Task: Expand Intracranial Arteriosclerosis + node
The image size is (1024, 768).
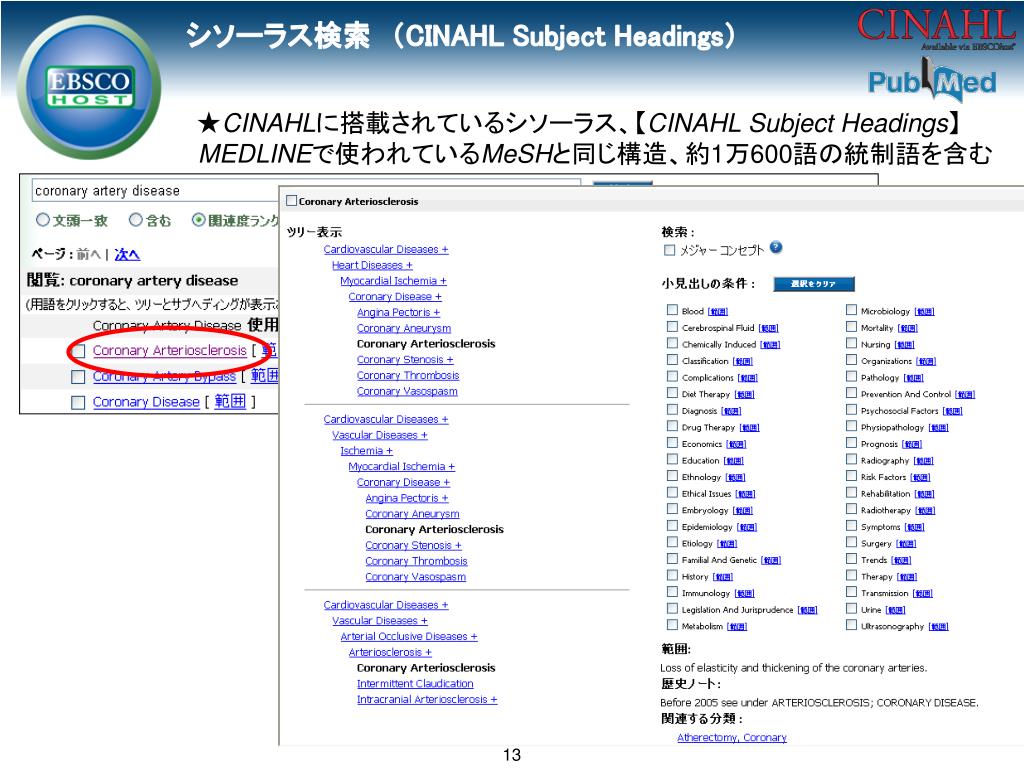Action: pos(427,699)
